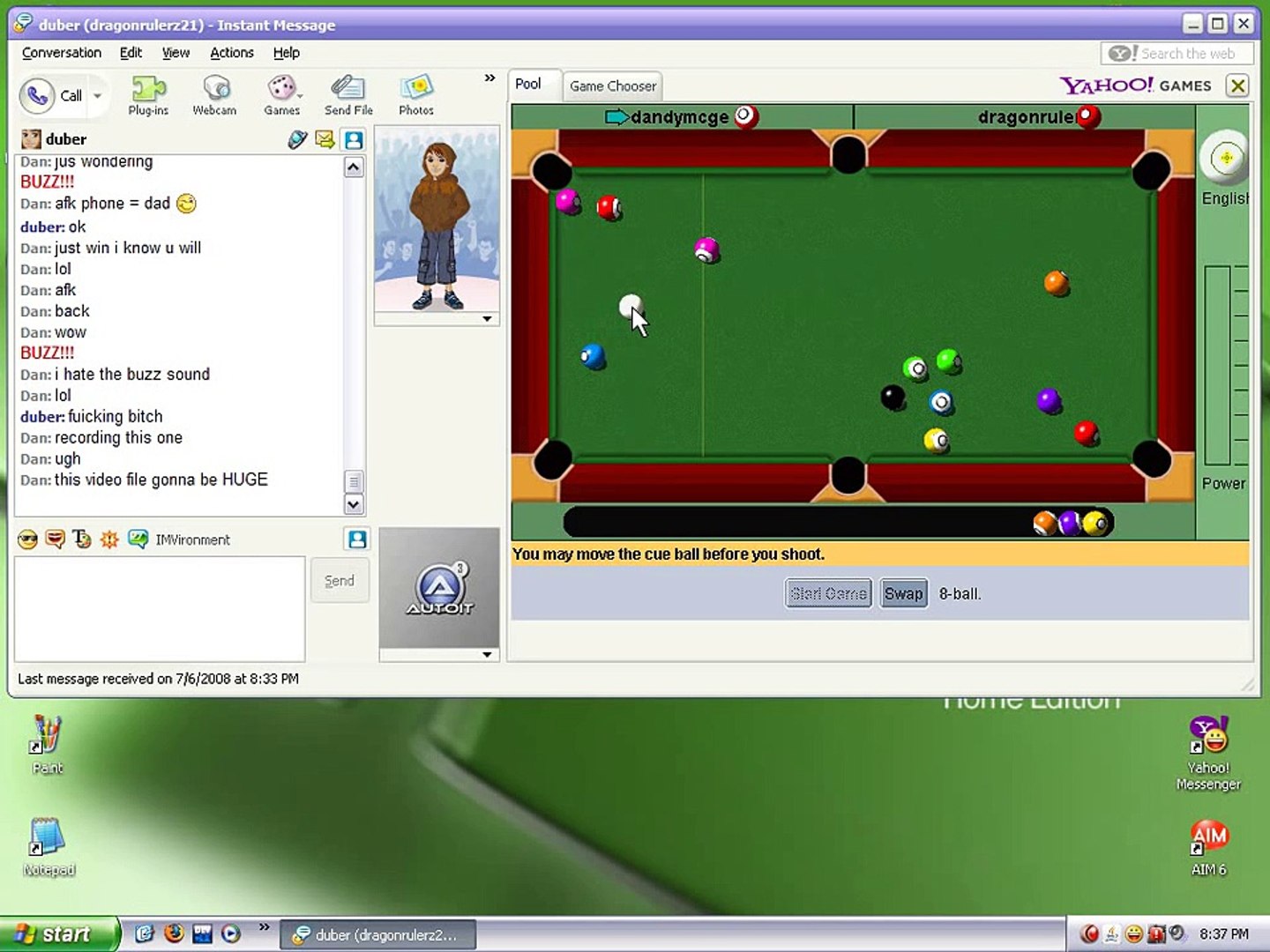
Task: Click the dandymcge player name
Action: pos(680,117)
